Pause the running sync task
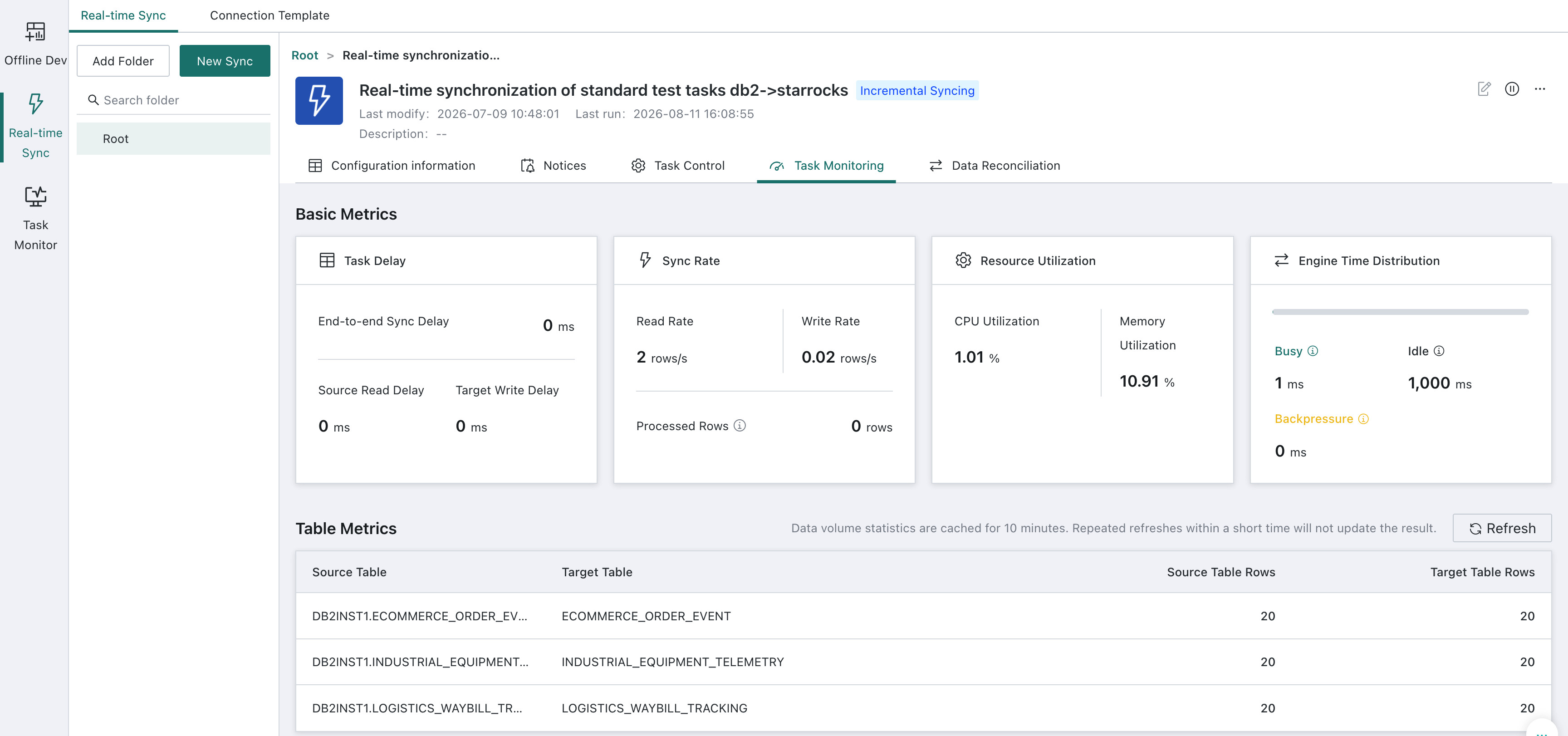Screen dimensions: 1568x736 1512,89
